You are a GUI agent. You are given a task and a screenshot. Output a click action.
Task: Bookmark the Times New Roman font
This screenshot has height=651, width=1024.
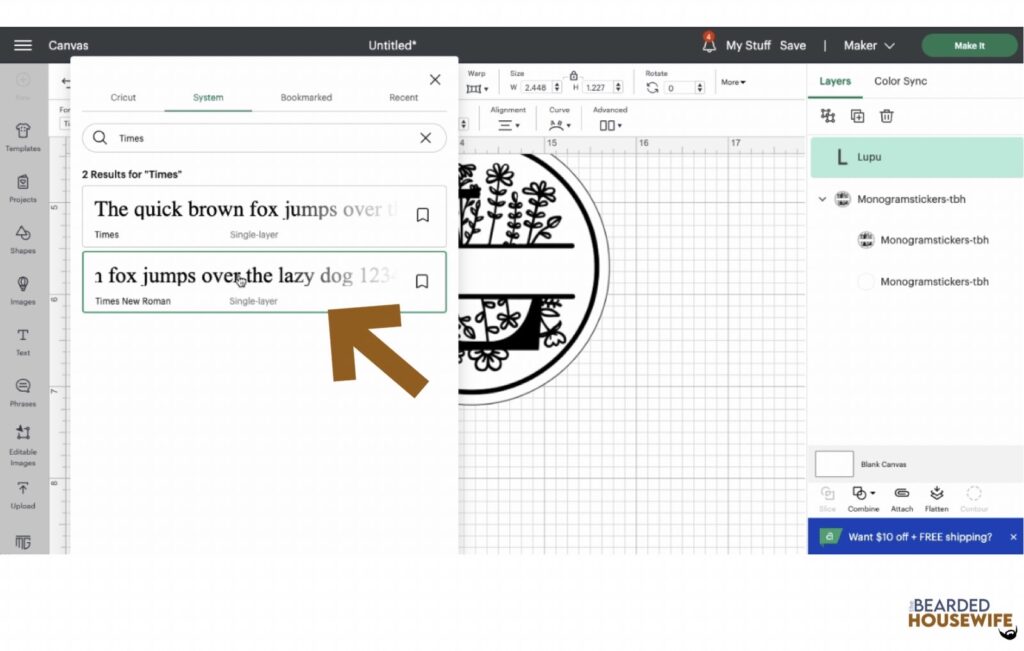coord(422,281)
